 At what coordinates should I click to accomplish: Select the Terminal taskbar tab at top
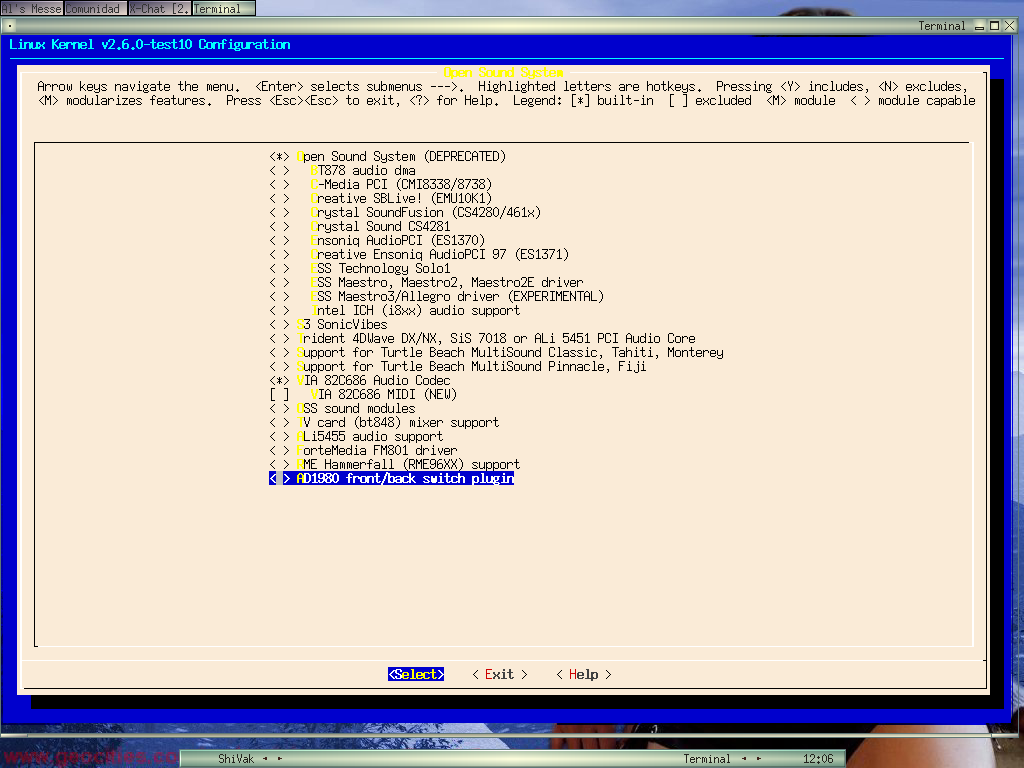click(x=223, y=8)
